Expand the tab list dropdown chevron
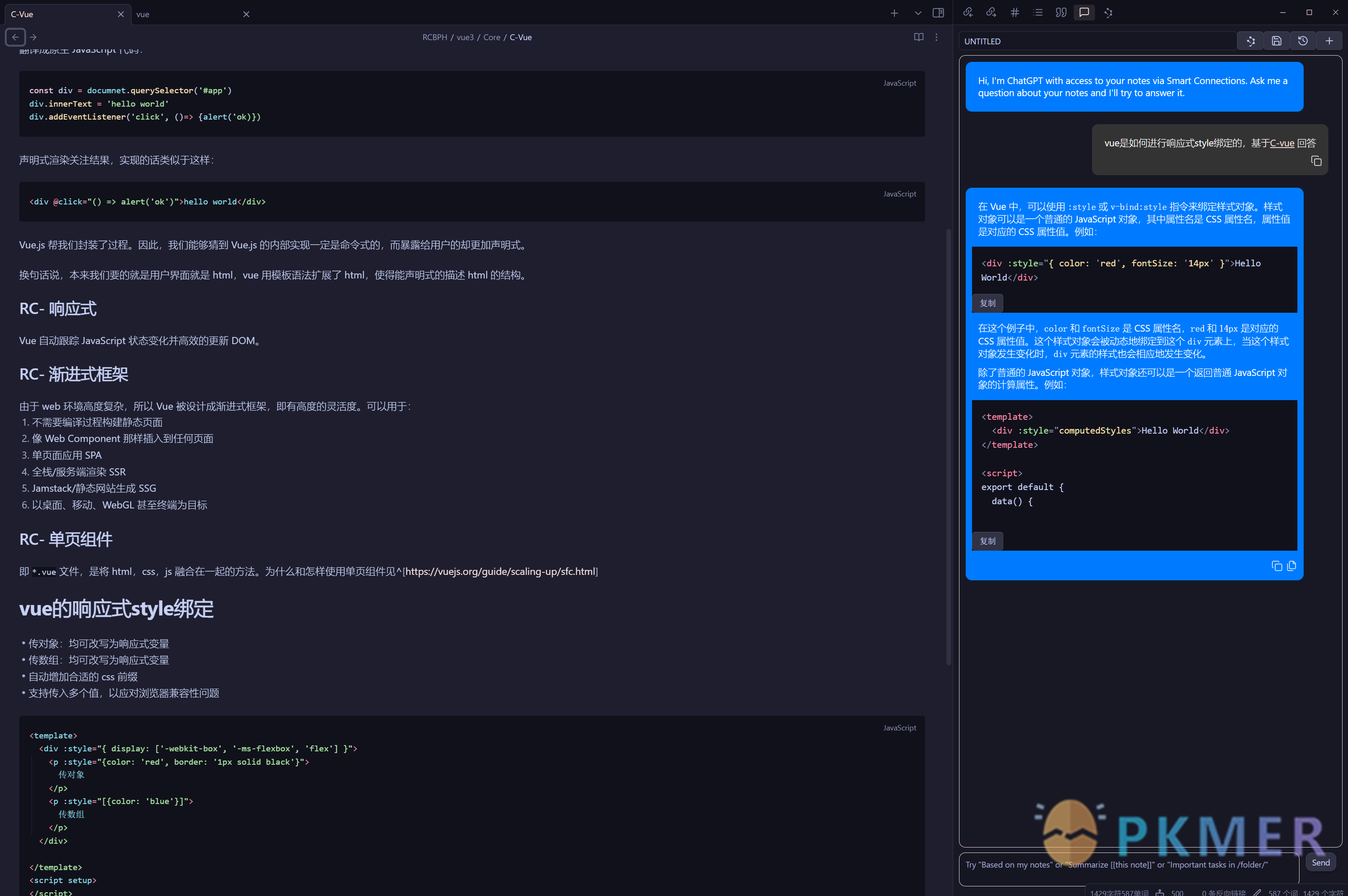Screen dimensions: 1348x896 [x=918, y=14]
